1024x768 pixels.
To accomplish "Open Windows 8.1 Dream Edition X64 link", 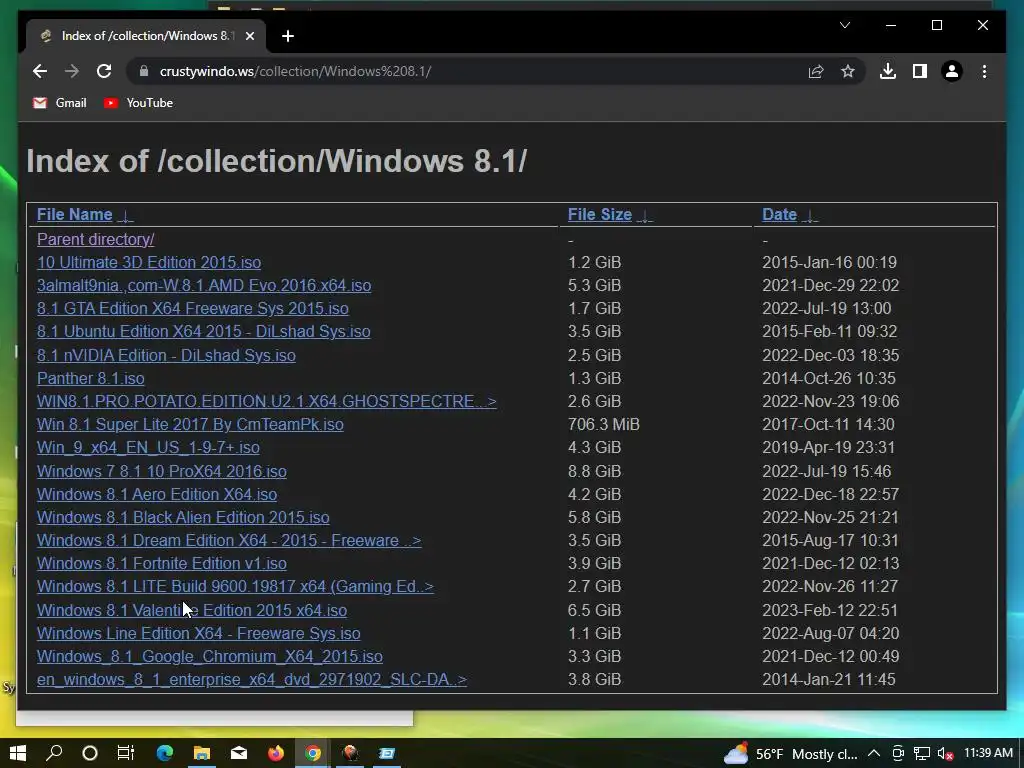I will pos(229,541).
